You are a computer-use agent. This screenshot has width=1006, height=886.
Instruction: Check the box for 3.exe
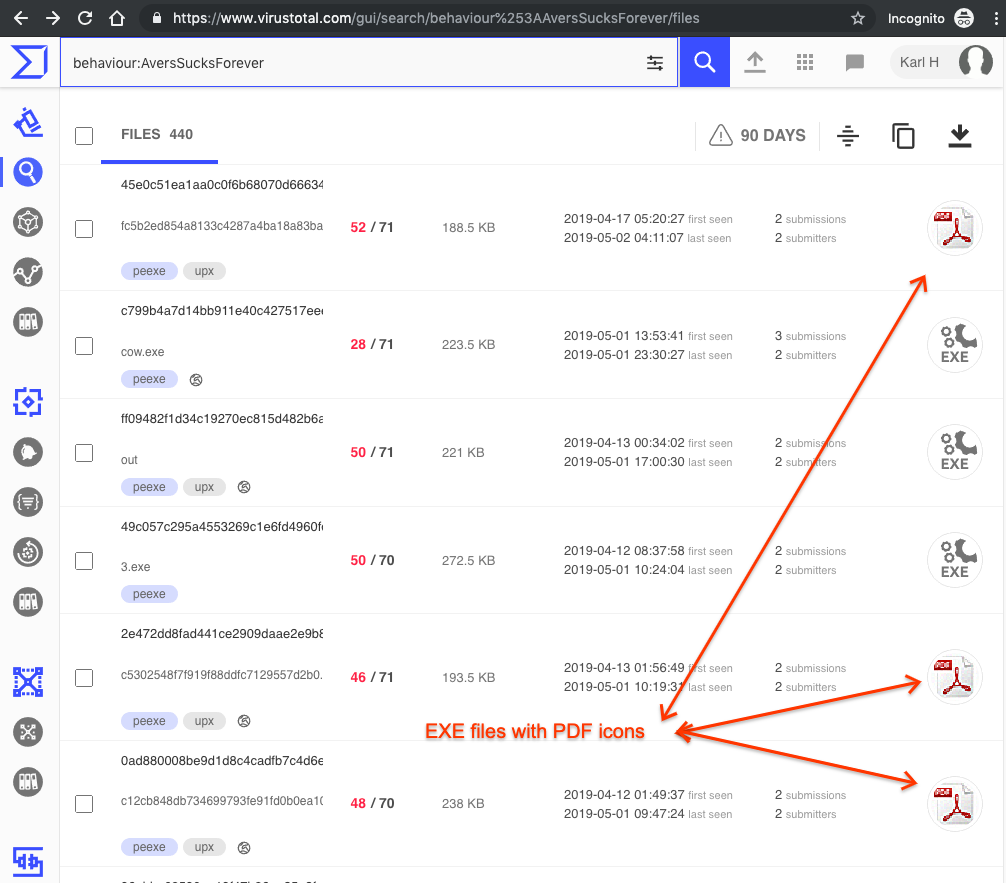click(84, 561)
